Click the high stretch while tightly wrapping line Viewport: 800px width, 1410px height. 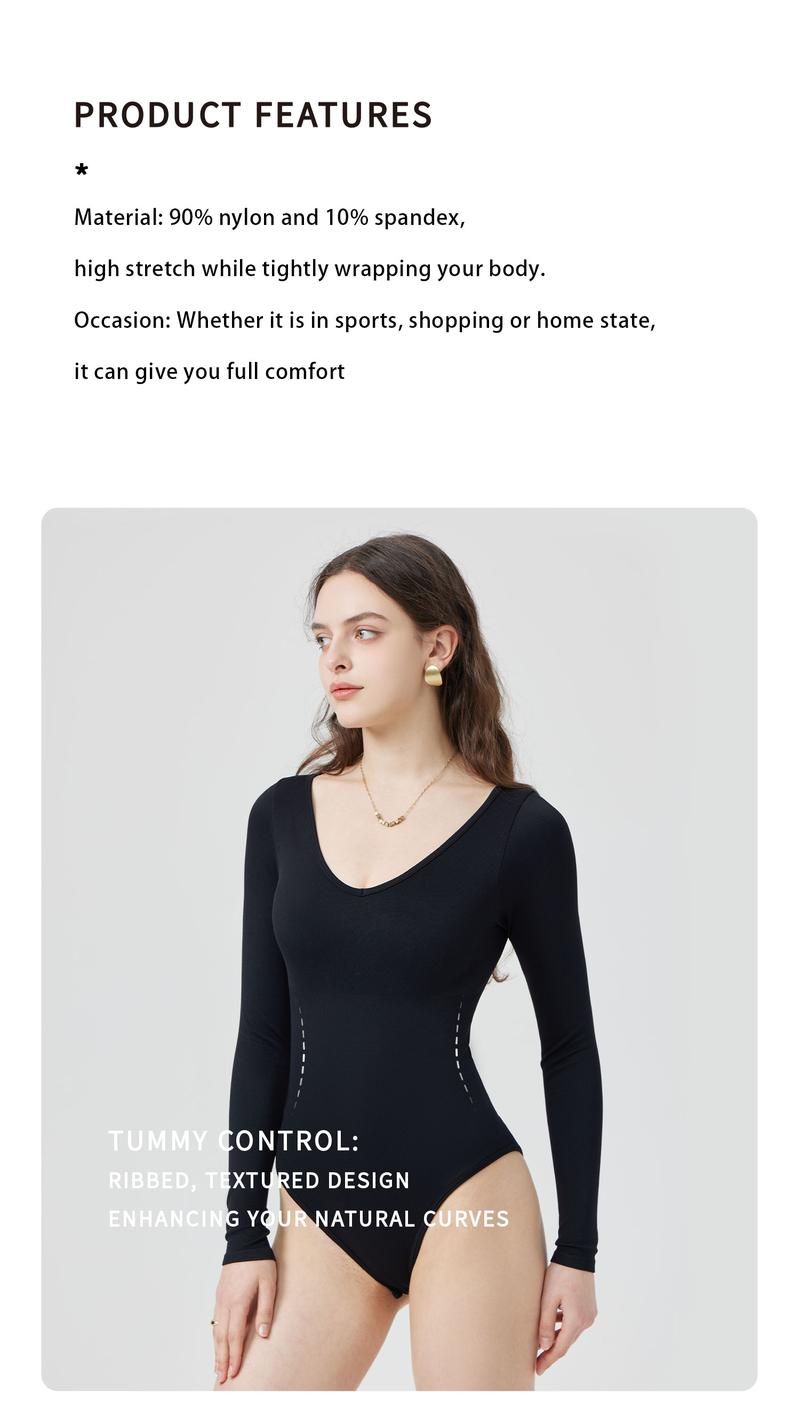tap(310, 269)
